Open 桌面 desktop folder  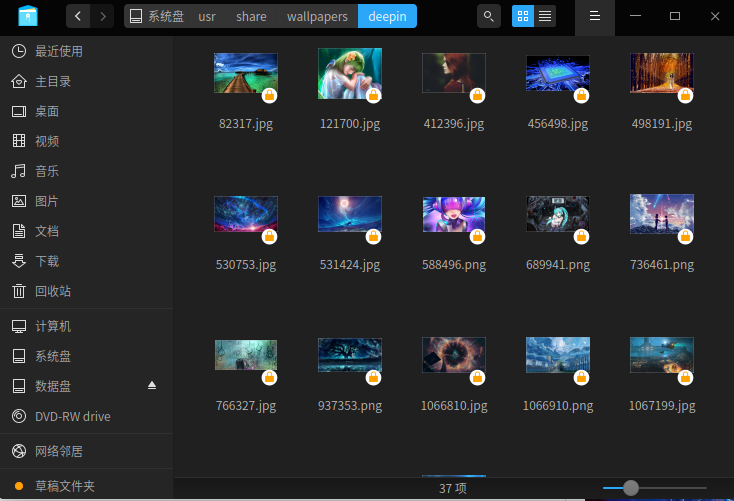tap(87, 111)
